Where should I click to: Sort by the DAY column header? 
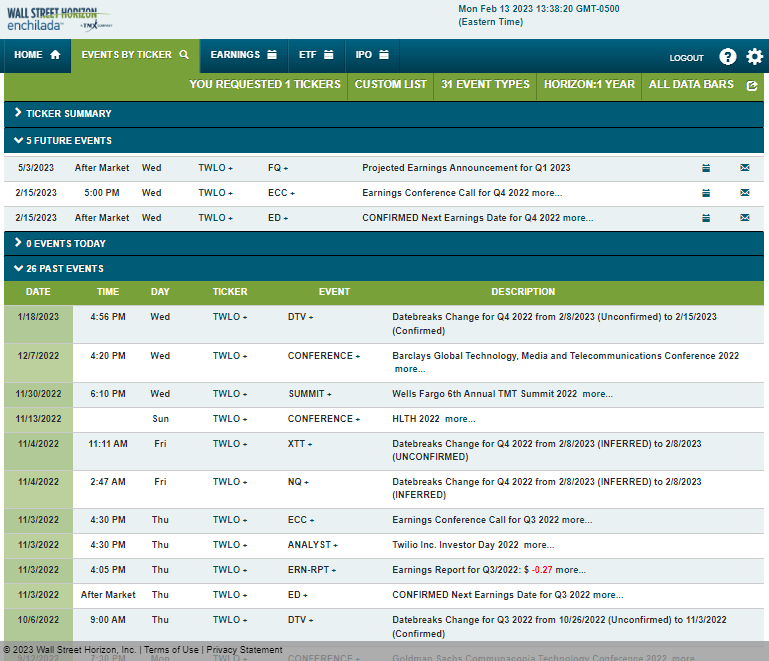click(x=160, y=292)
